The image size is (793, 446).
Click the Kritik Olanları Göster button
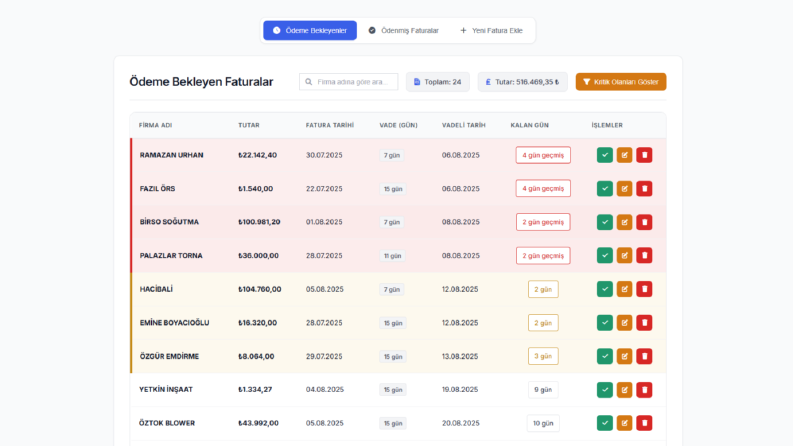click(x=621, y=82)
